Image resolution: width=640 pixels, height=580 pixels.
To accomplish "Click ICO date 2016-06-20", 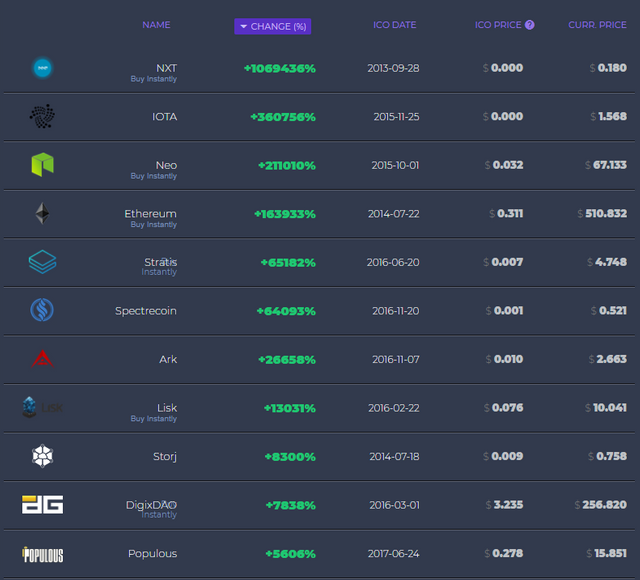I will [393, 262].
